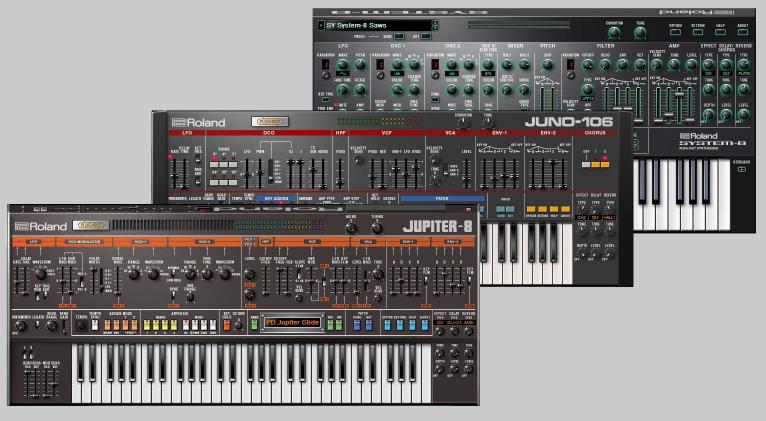Click the Juno-106 VCF Velocity Sens knob
Viewport: 766px width, 421px height.
point(357,160)
